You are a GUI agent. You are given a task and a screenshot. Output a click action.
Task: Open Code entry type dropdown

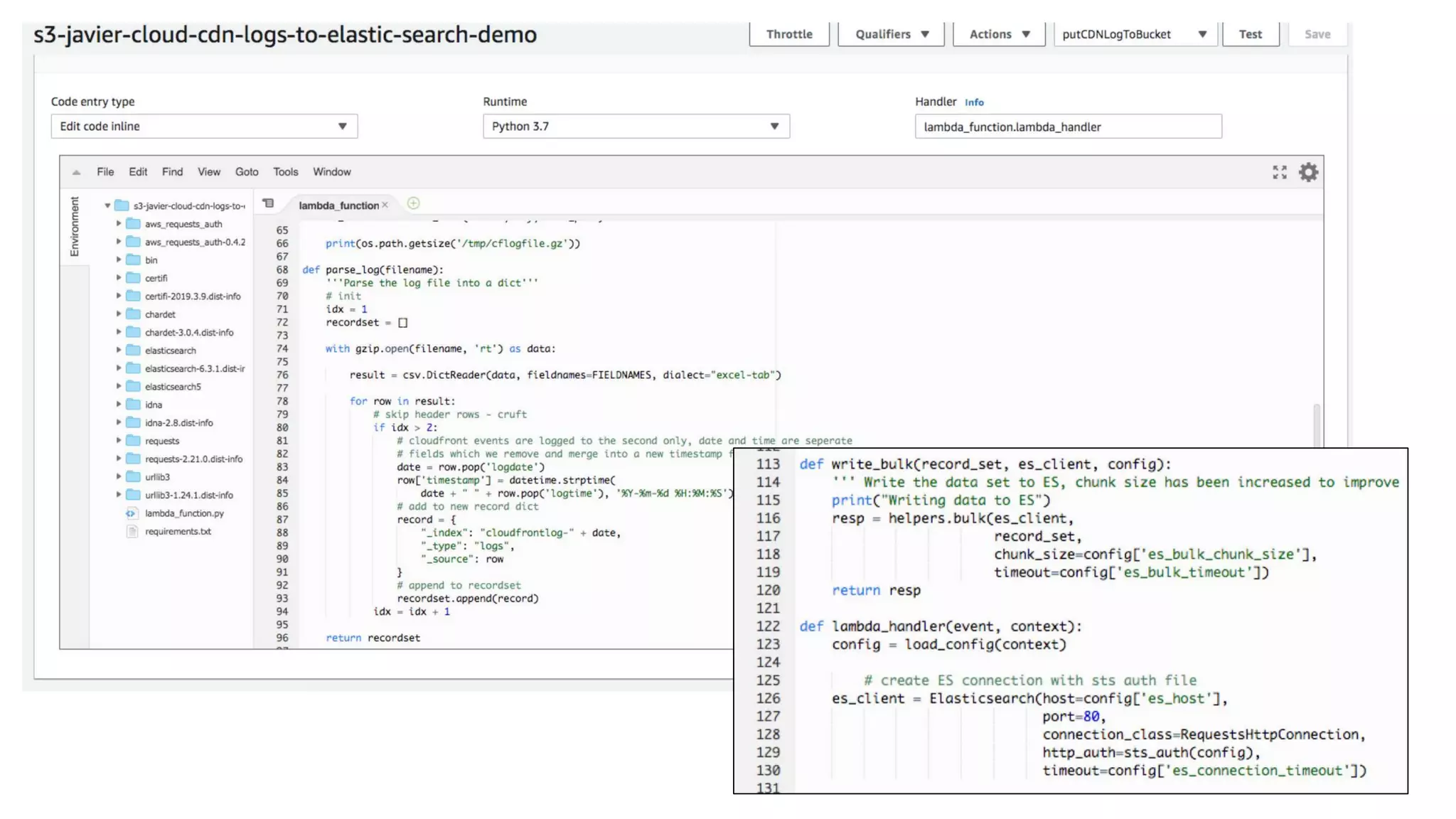coord(204,127)
